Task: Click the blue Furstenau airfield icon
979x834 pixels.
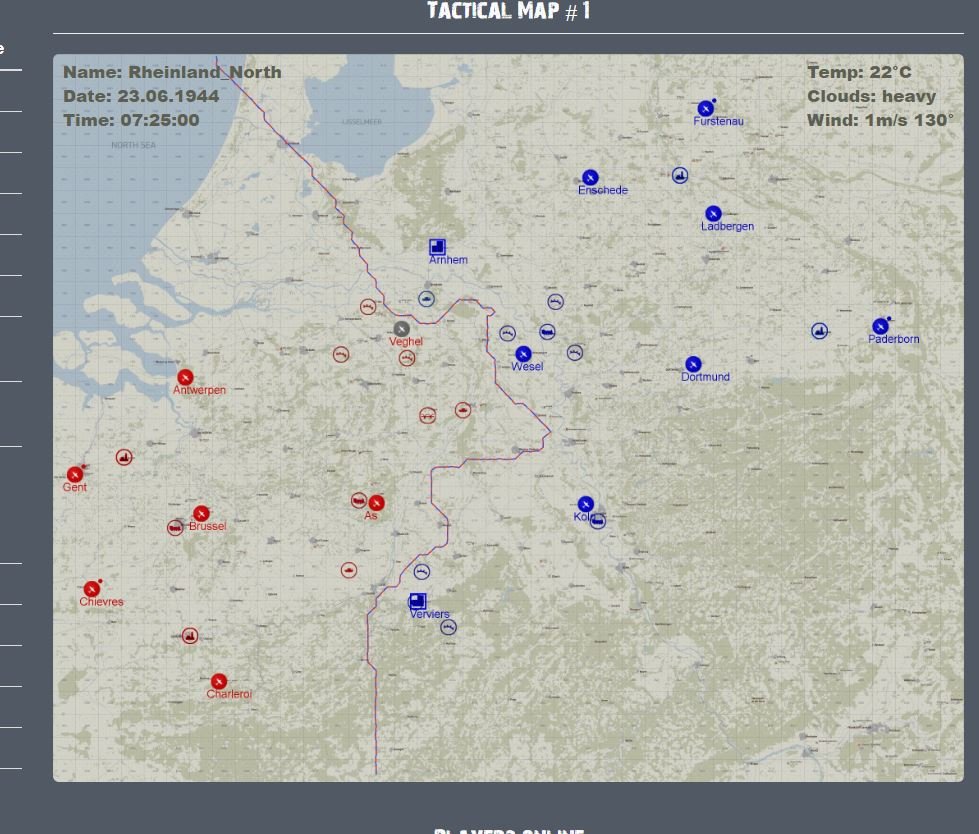Action: point(706,109)
